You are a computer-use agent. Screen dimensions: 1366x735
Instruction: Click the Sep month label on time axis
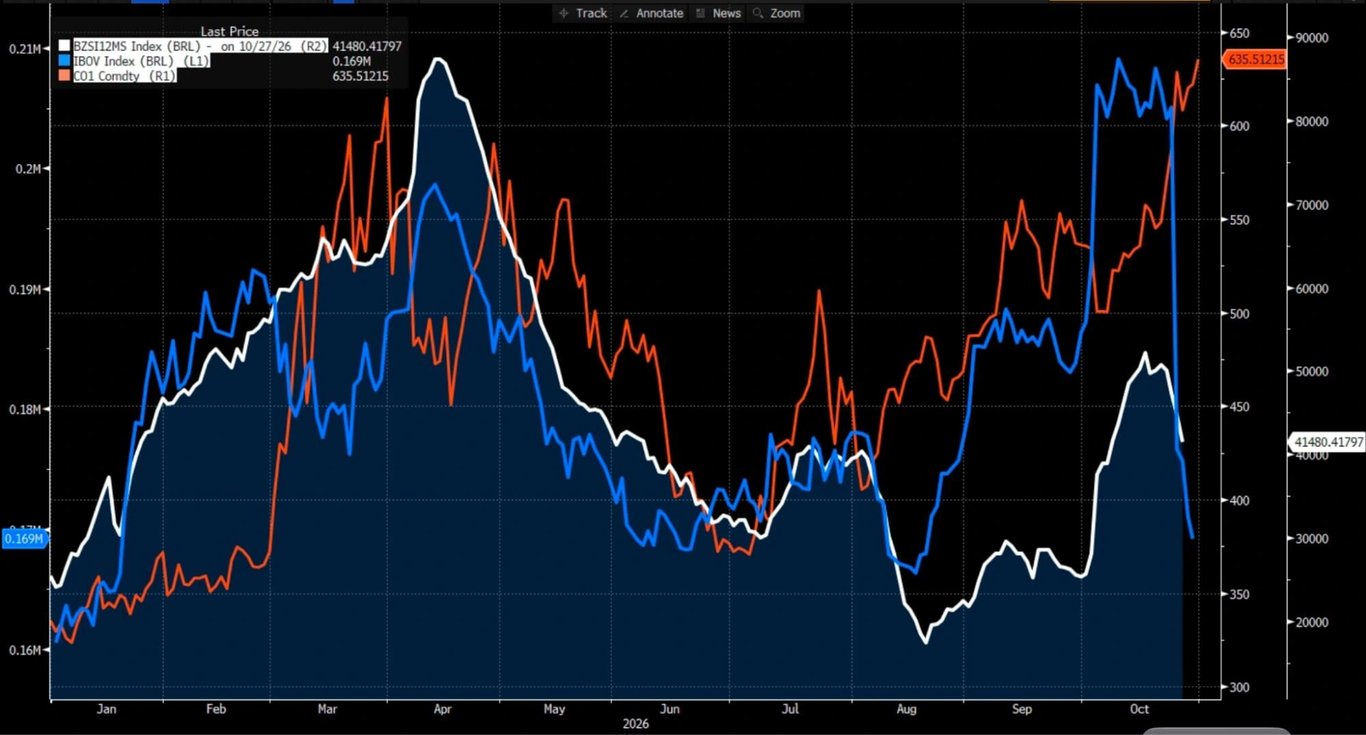tap(1022, 709)
